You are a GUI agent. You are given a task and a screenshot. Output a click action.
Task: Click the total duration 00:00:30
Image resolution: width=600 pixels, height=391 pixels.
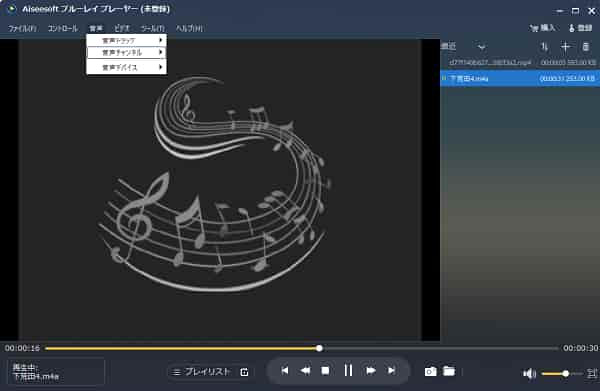tap(580, 348)
